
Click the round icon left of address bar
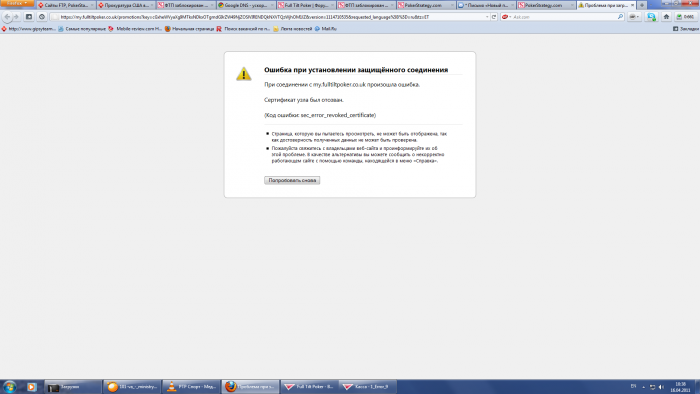(42, 17)
